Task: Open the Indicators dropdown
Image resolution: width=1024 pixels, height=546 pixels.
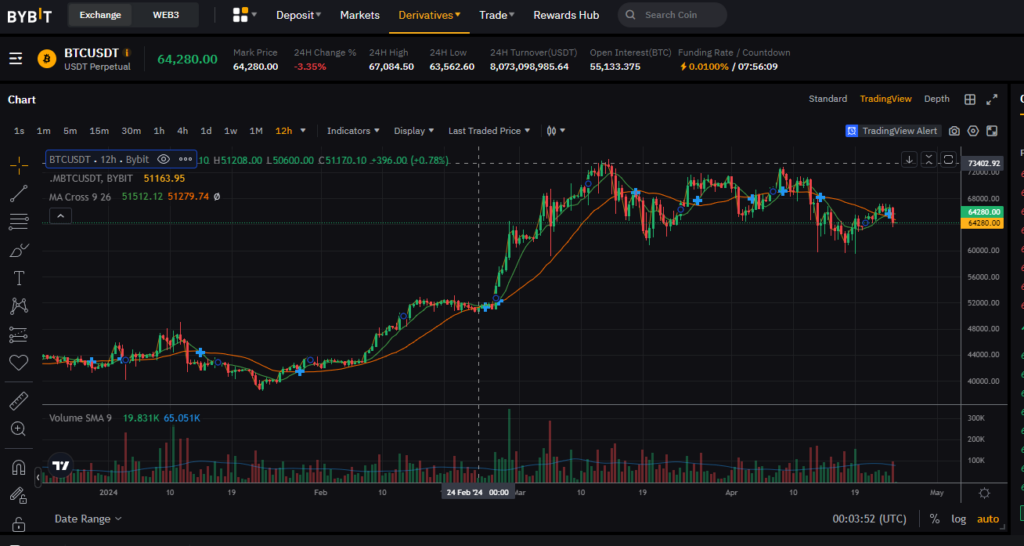Action: pyautogui.click(x=353, y=131)
